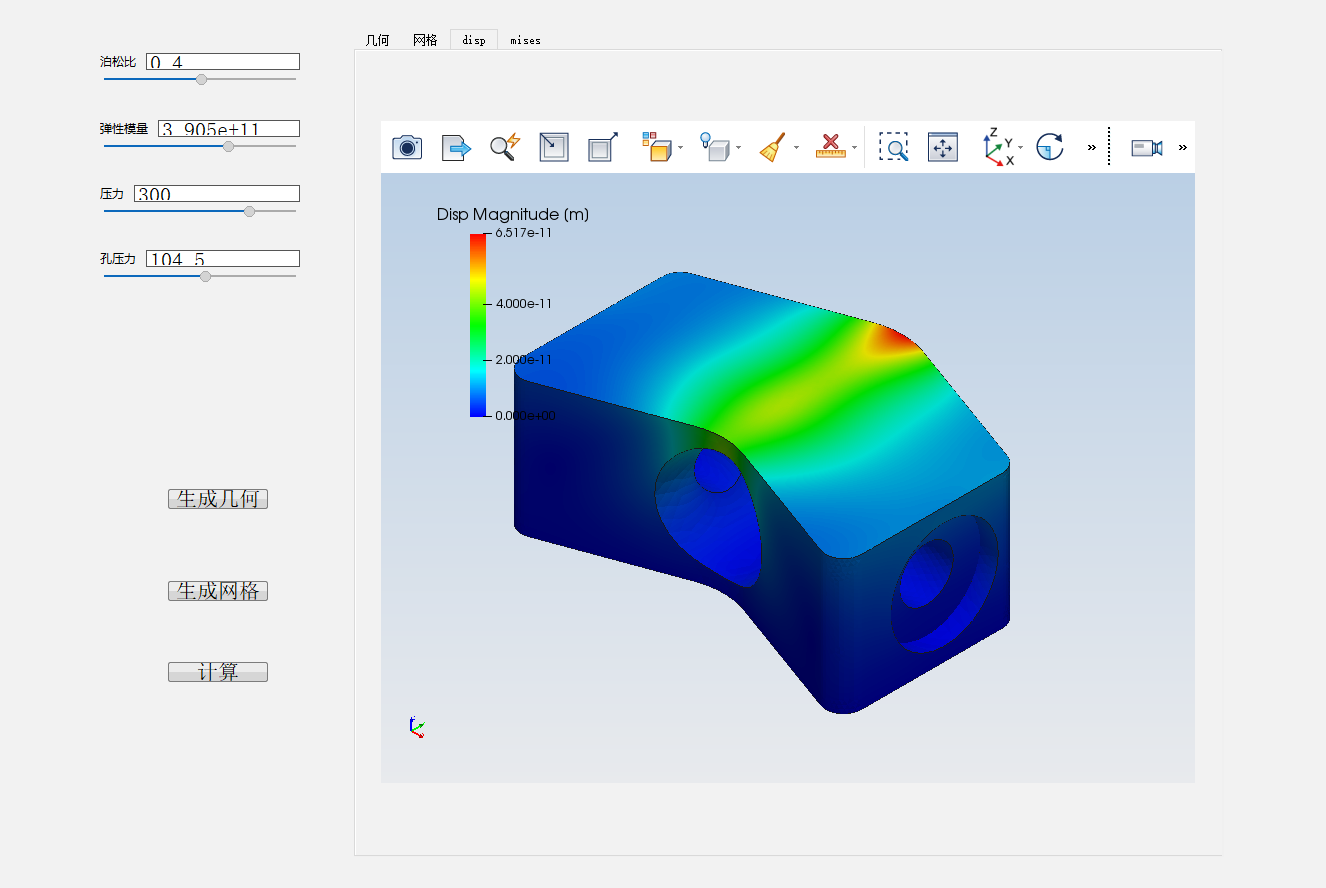This screenshot has width=1326, height=888.
Task: Click the legend value 2.000e-11
Action: point(523,359)
